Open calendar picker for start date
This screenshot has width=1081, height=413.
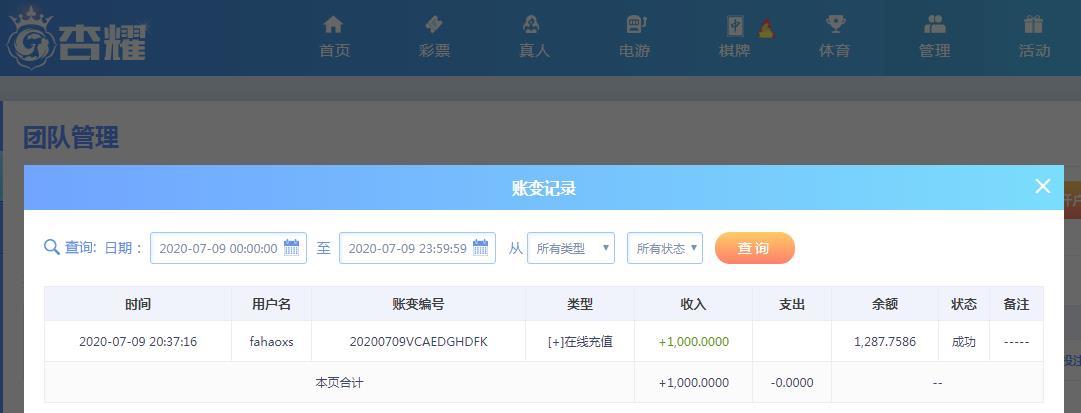[292, 247]
